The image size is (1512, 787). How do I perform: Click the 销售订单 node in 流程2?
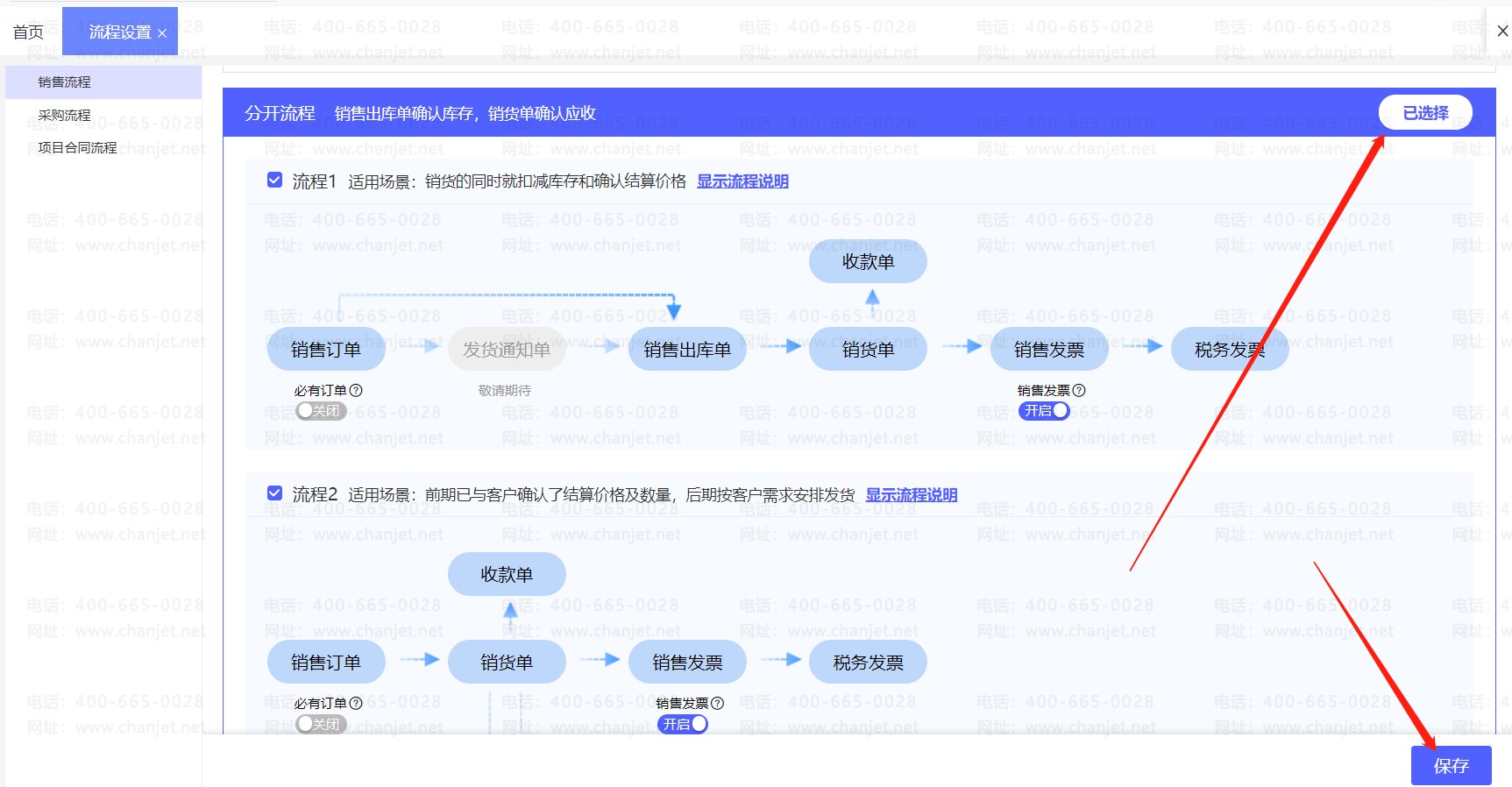(326, 663)
